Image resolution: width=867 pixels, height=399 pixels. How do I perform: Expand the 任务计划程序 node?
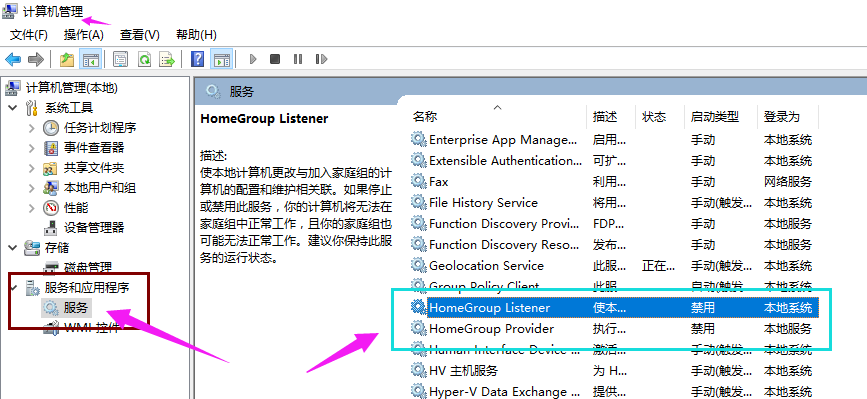pos(32,128)
